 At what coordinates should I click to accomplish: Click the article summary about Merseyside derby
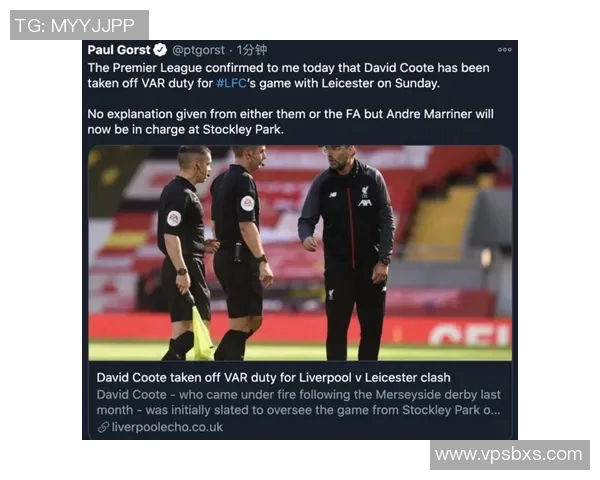coord(298,402)
